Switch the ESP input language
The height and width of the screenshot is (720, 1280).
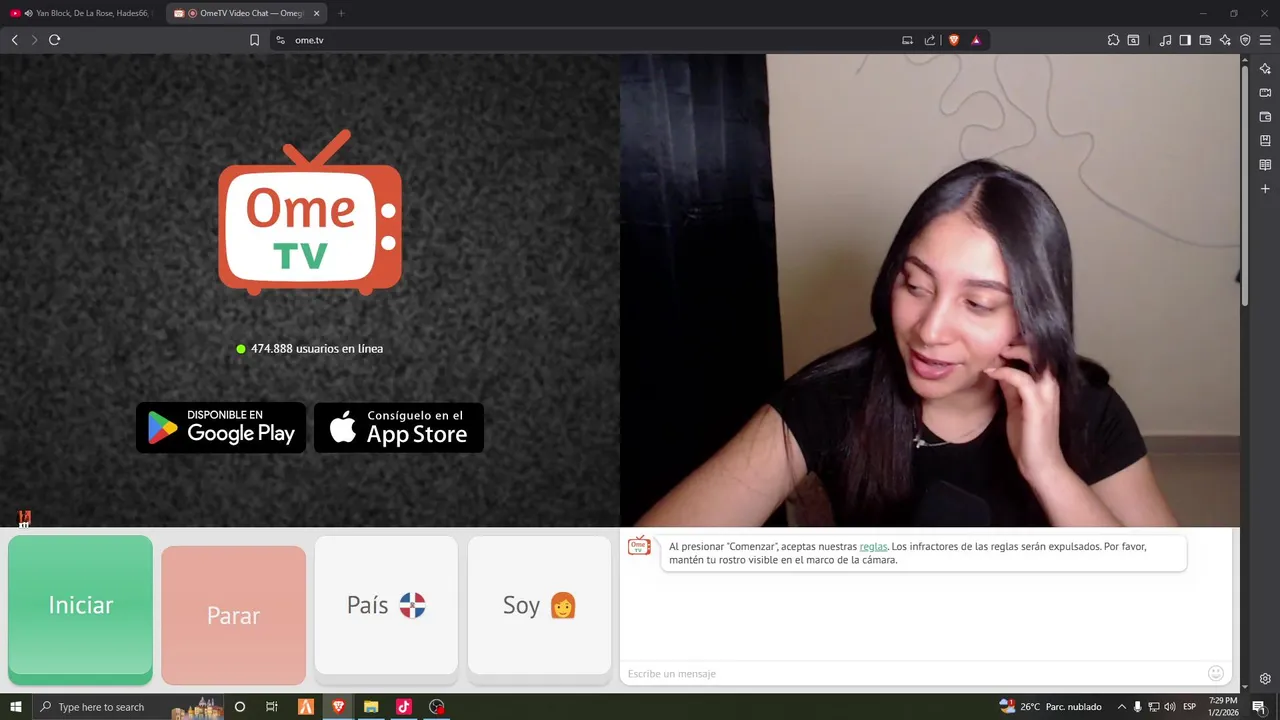1190,707
